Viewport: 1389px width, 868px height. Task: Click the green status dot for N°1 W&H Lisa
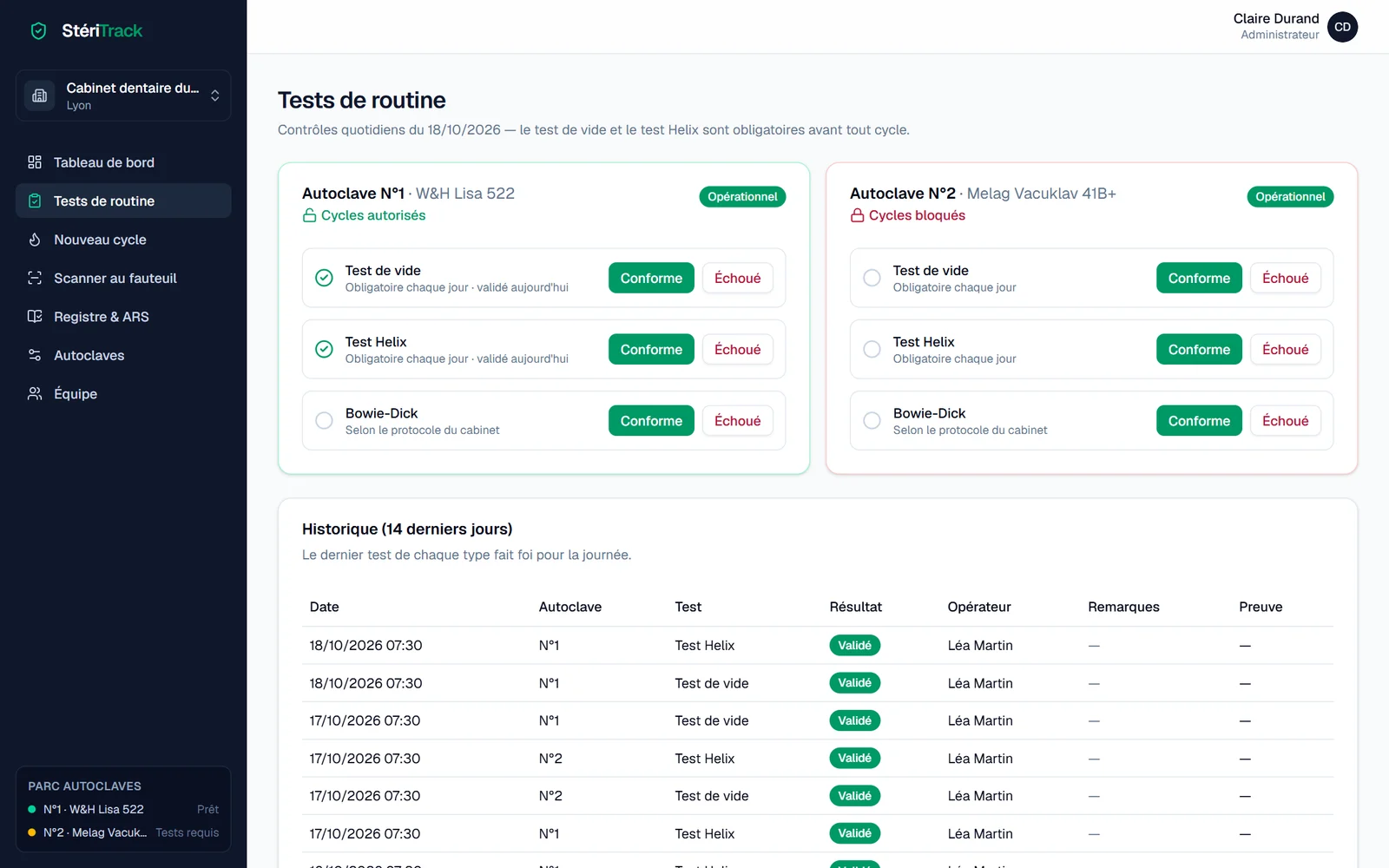click(32, 810)
